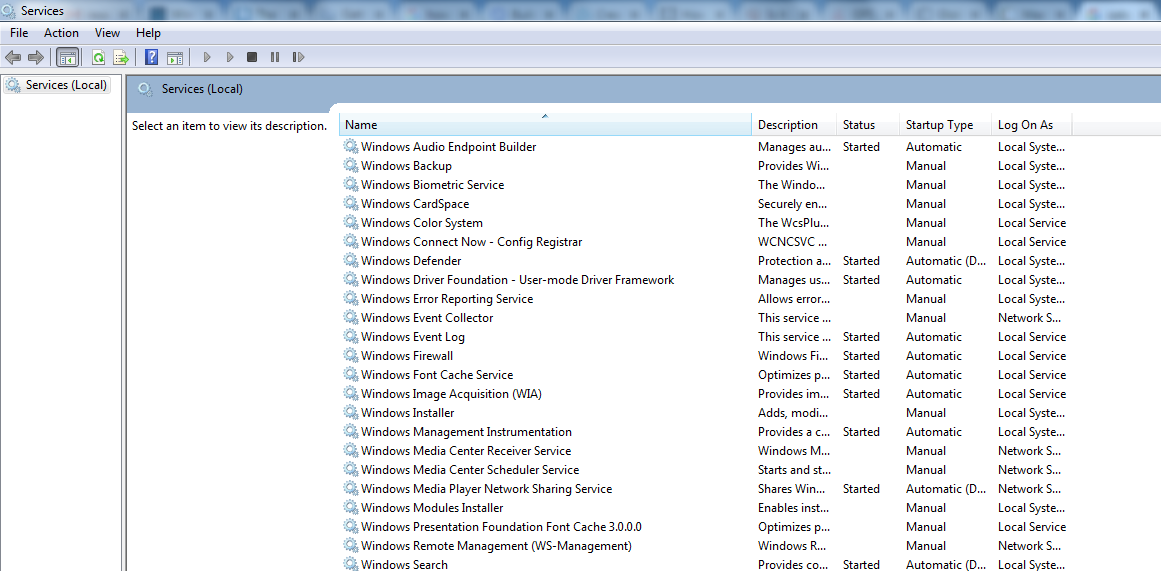Toggle the Show/Hide Console Tree button
Screen dimensions: 1161x571
tap(67, 57)
